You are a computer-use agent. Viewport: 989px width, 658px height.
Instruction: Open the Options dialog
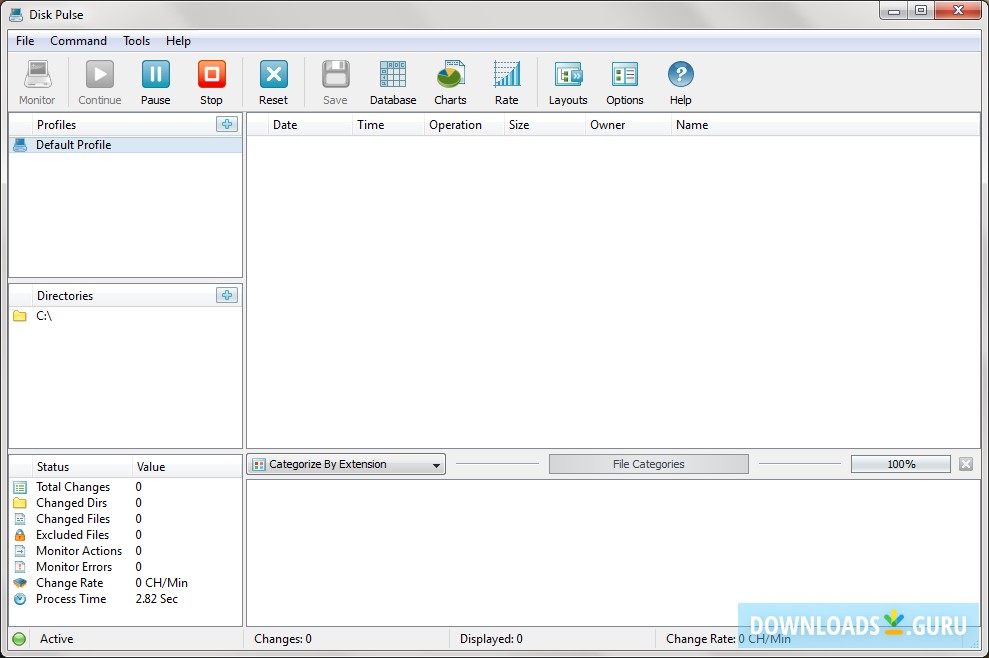624,82
